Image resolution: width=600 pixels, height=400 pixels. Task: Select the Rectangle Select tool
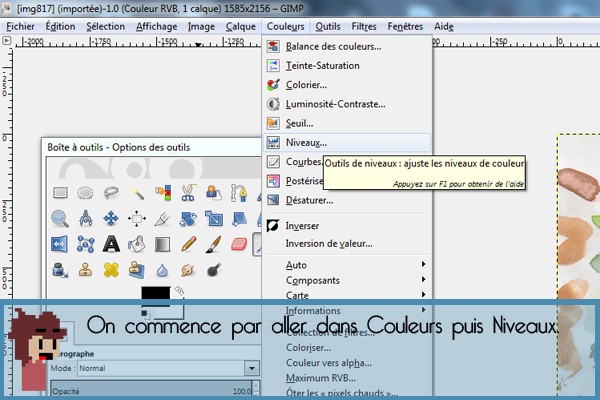60,193
